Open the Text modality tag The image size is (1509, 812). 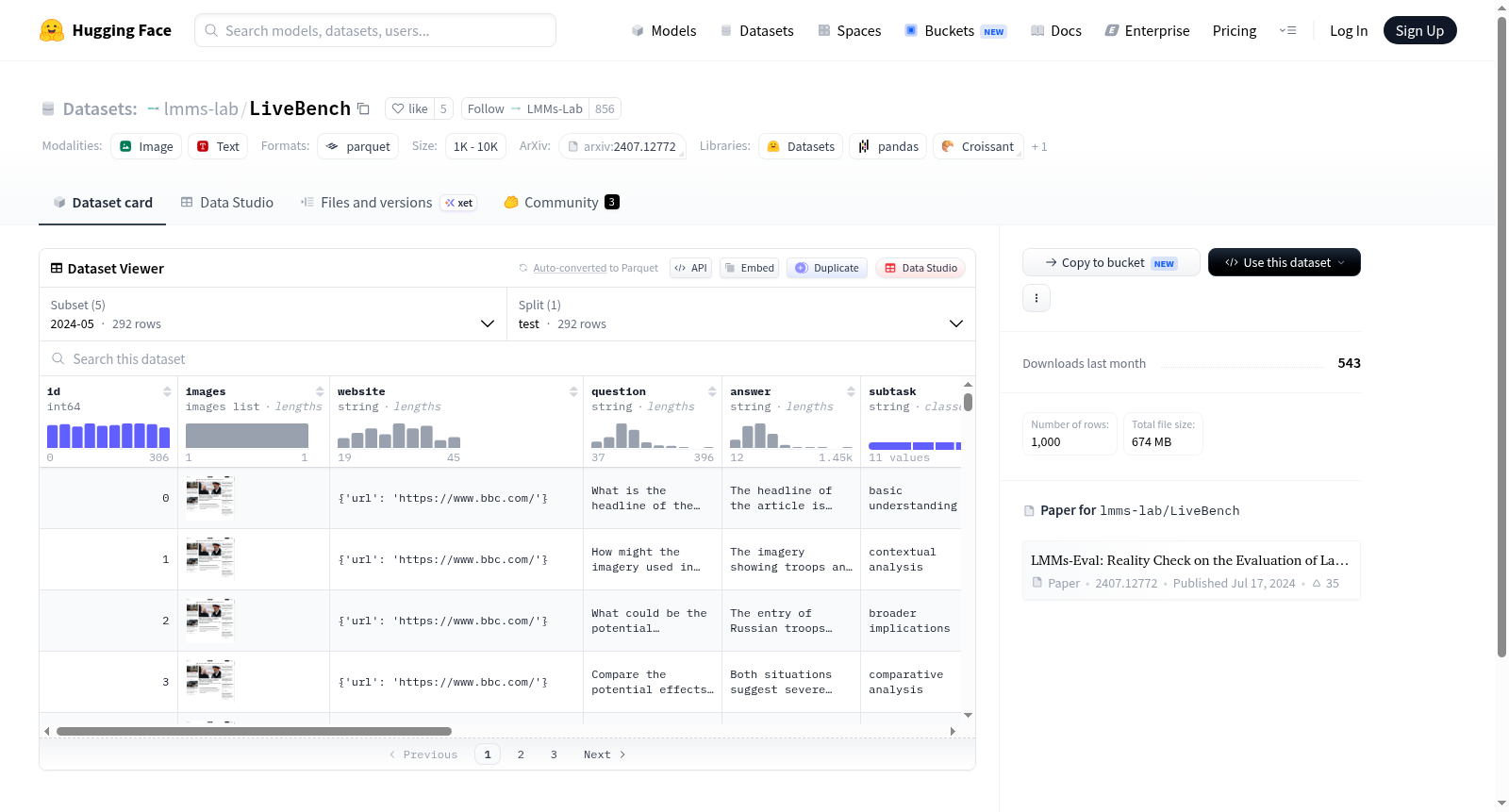click(218, 146)
